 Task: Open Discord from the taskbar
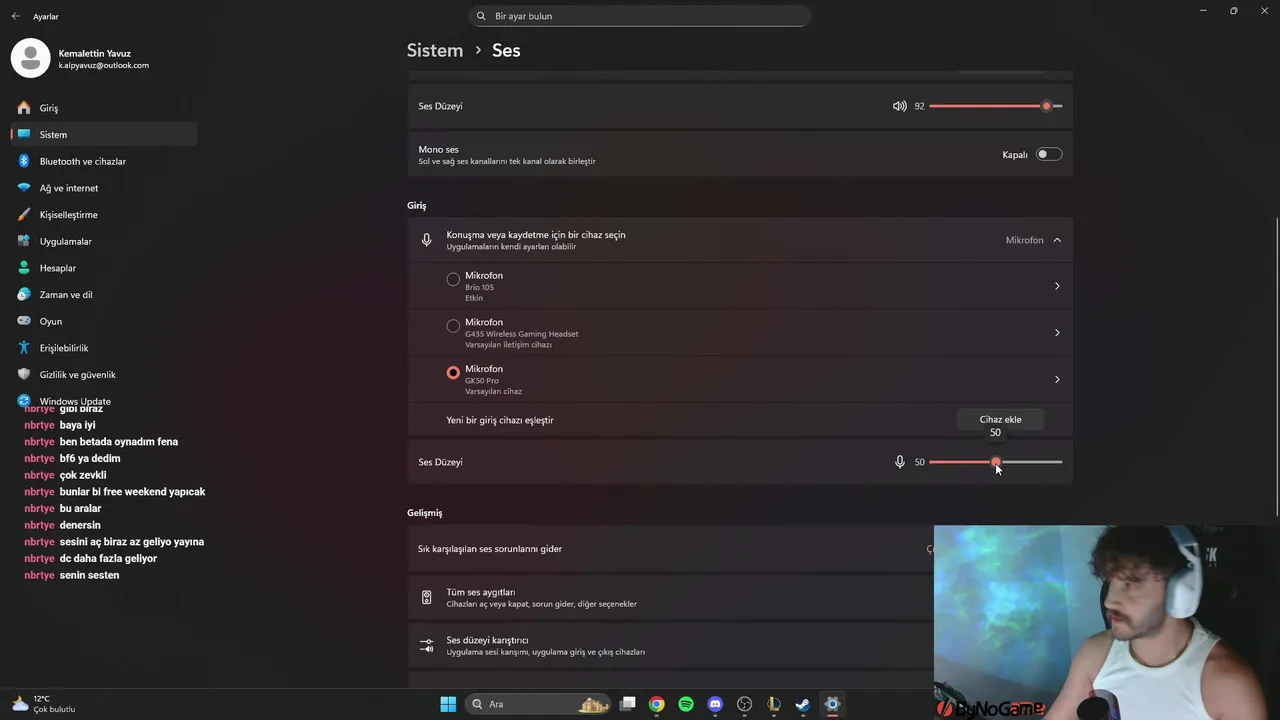point(715,704)
